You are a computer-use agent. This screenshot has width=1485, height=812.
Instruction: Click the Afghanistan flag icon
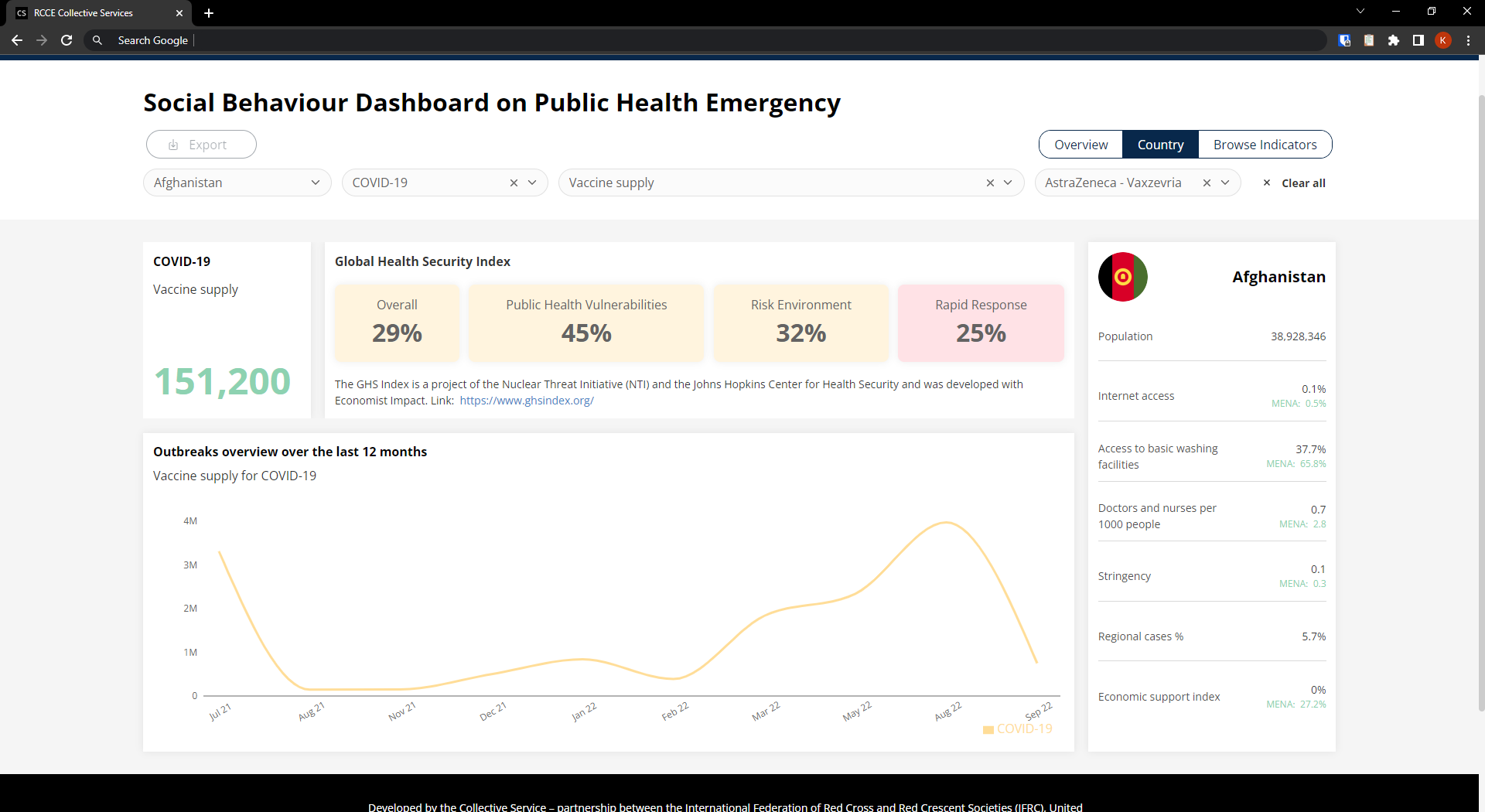tap(1122, 277)
